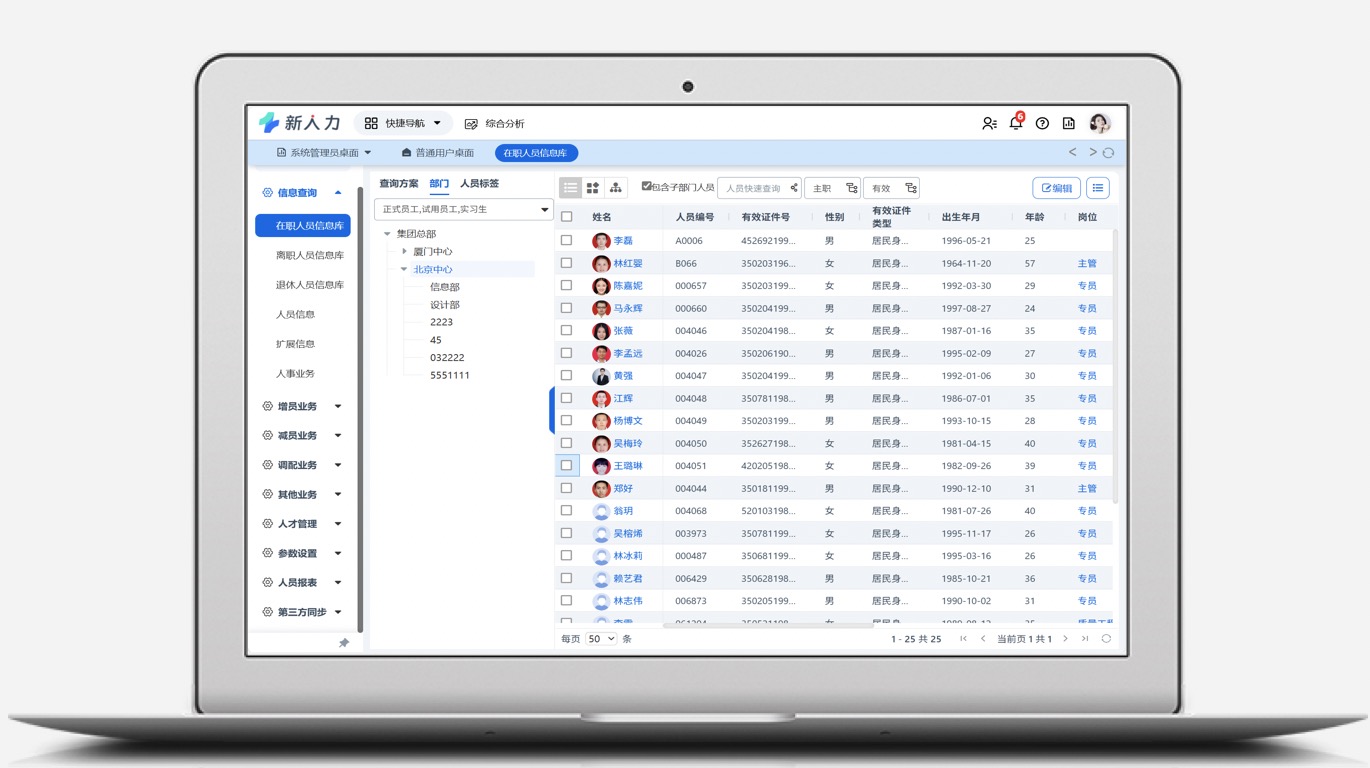This screenshot has height=768, width=1370.
Task: Tick the select-all checkbox in table header
Action: [x=567, y=216]
